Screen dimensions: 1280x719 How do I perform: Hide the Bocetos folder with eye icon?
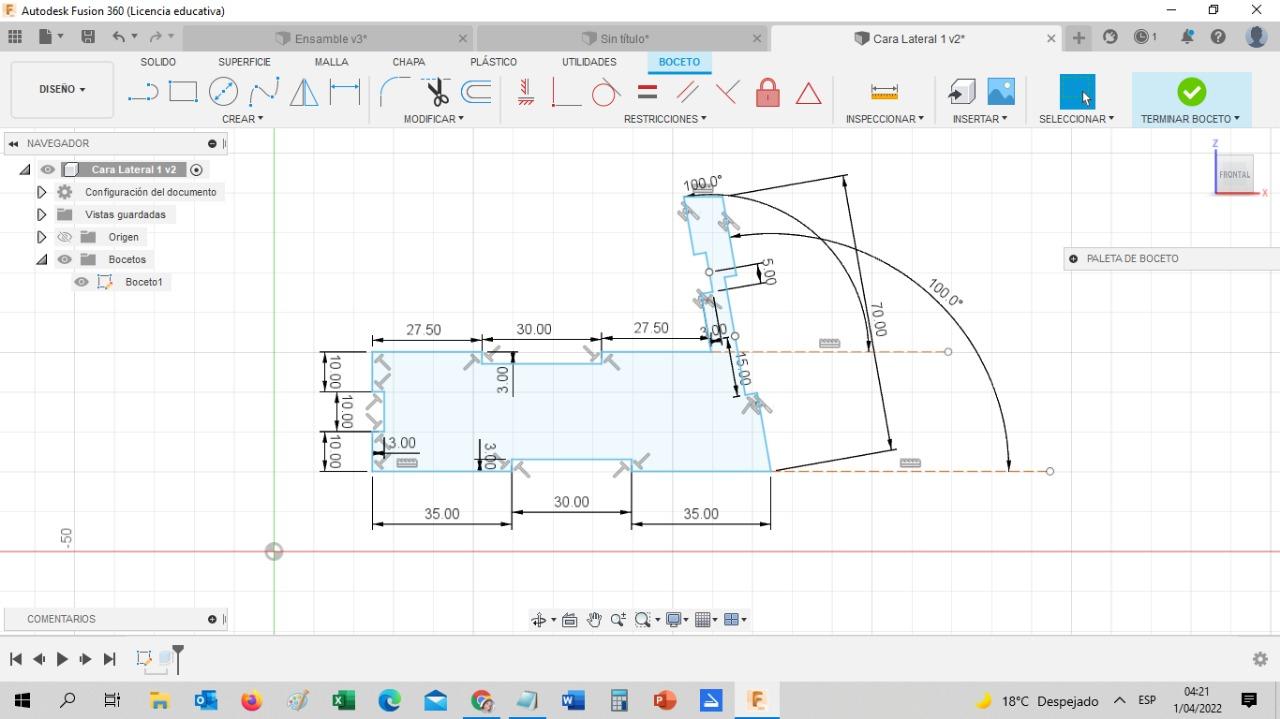click(65, 259)
